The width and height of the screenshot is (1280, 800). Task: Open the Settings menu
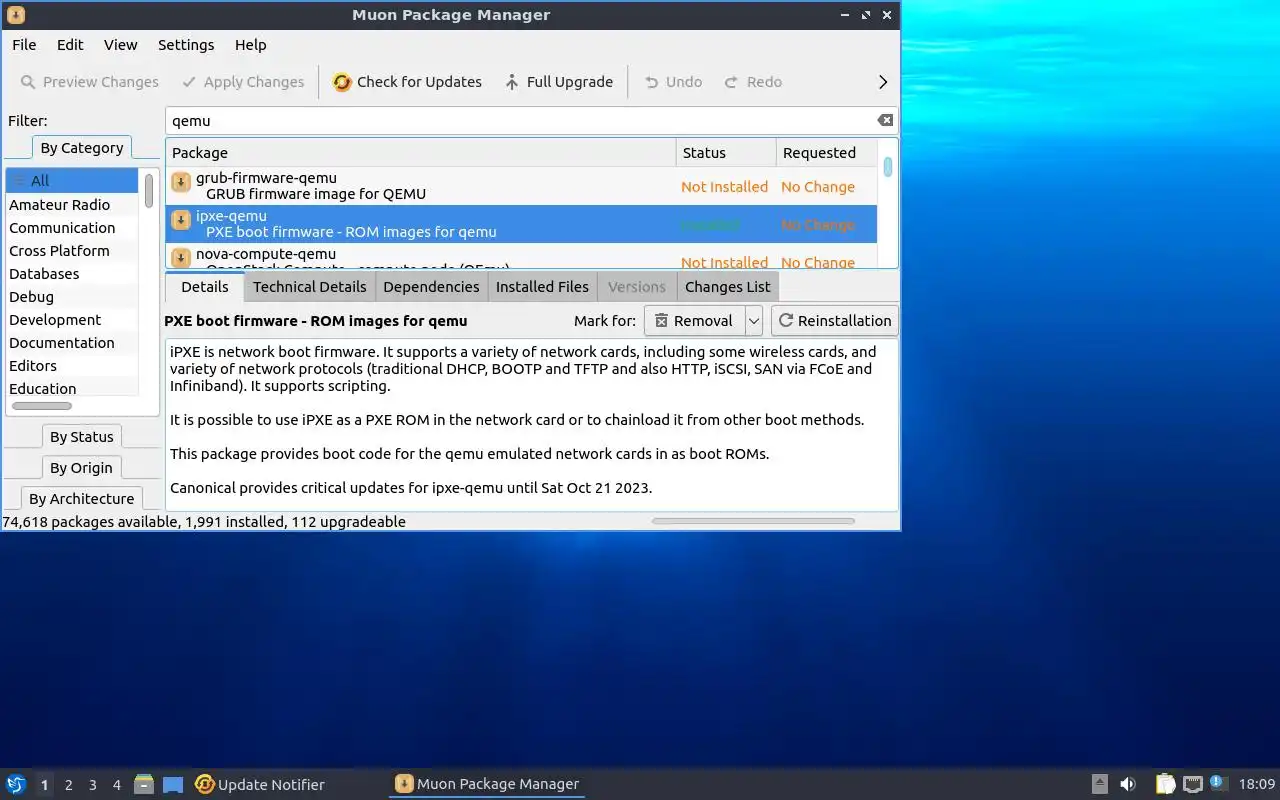[186, 45]
